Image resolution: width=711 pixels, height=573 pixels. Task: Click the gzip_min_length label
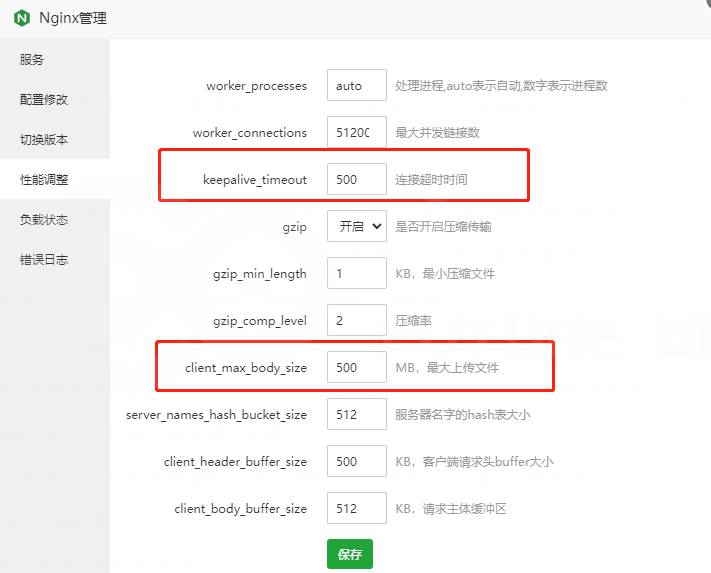coord(260,274)
